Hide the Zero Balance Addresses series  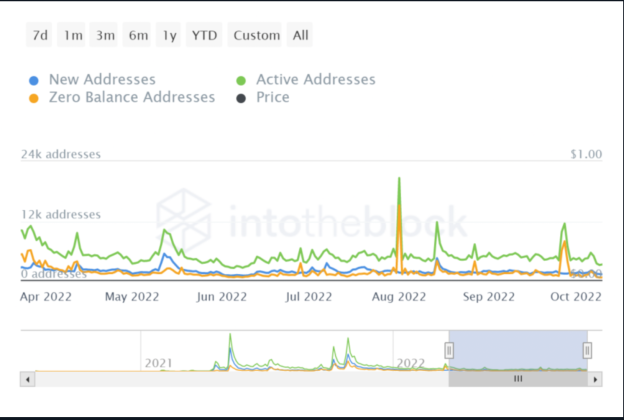tap(131, 97)
